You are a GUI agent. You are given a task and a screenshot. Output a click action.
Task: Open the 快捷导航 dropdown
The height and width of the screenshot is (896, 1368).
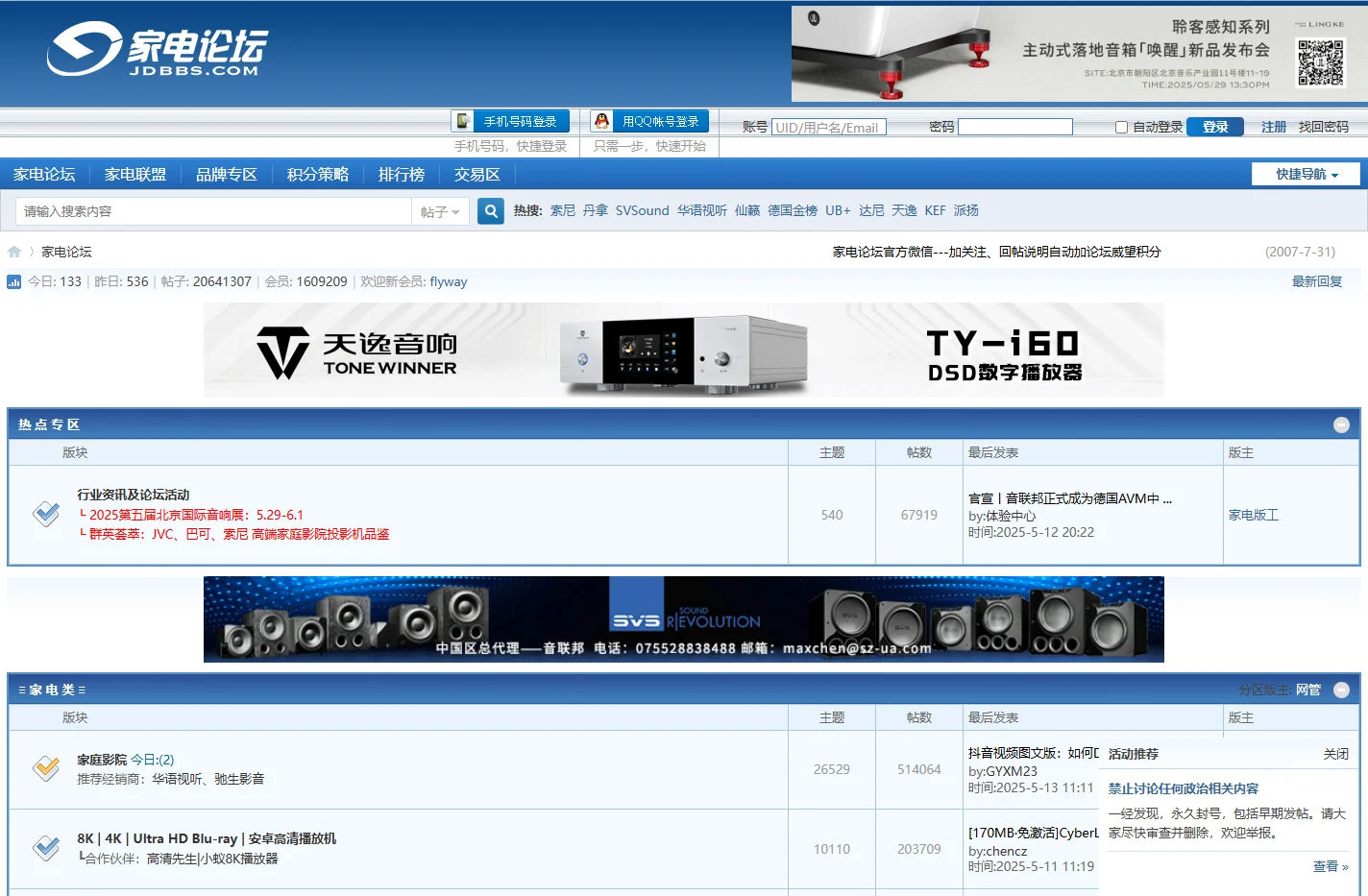point(1306,174)
